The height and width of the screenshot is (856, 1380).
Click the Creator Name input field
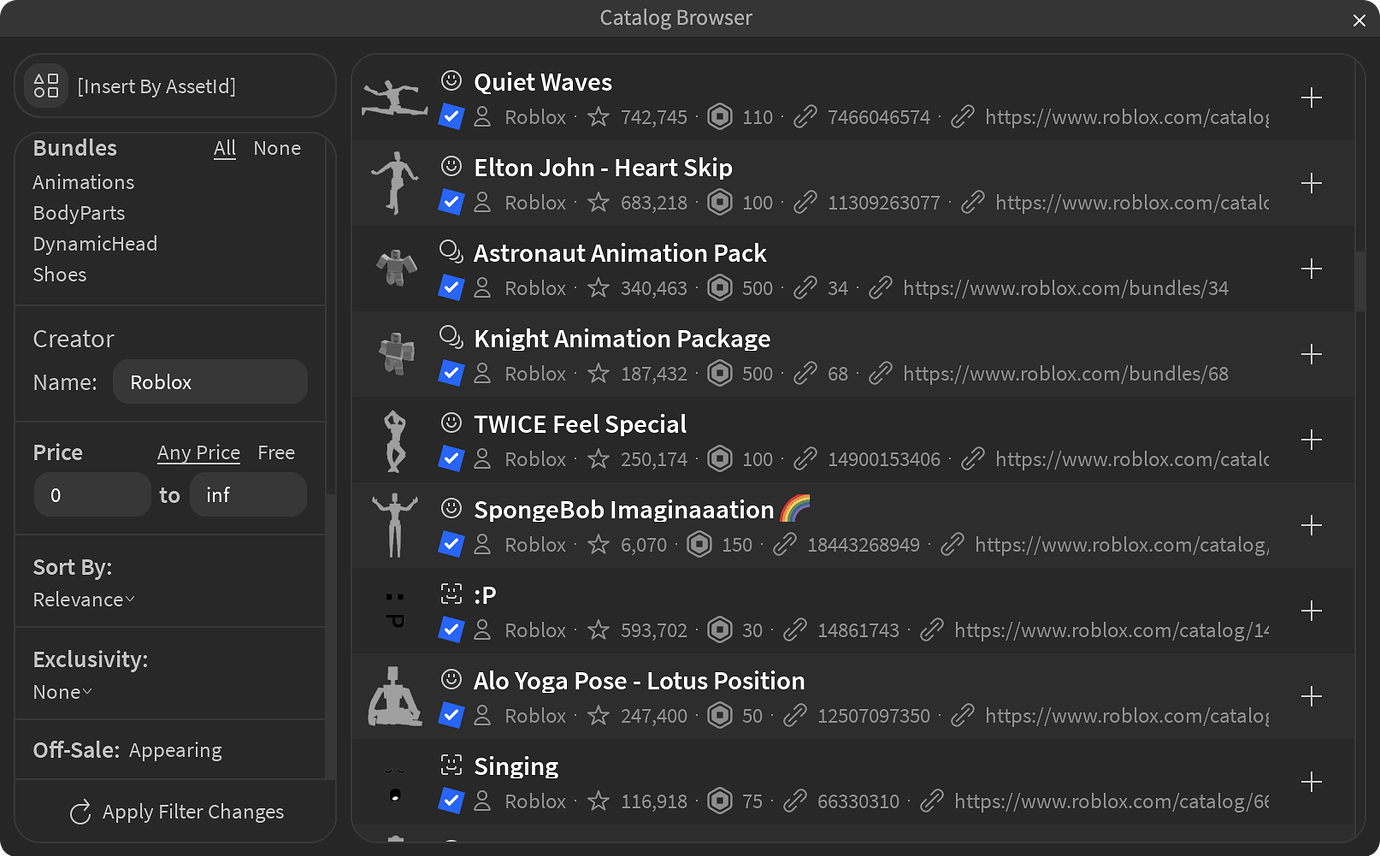point(210,382)
